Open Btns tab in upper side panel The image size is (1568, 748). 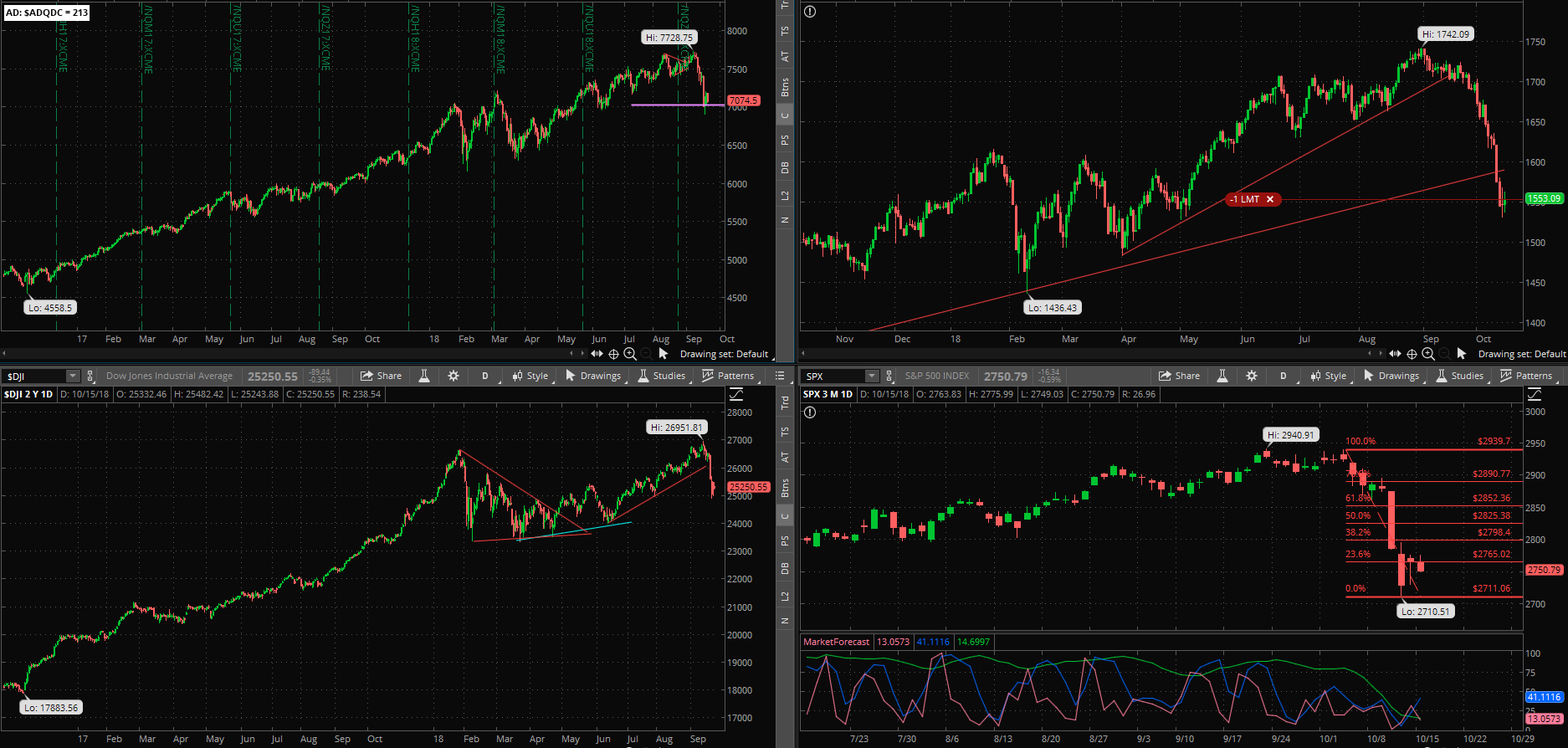pos(785,86)
